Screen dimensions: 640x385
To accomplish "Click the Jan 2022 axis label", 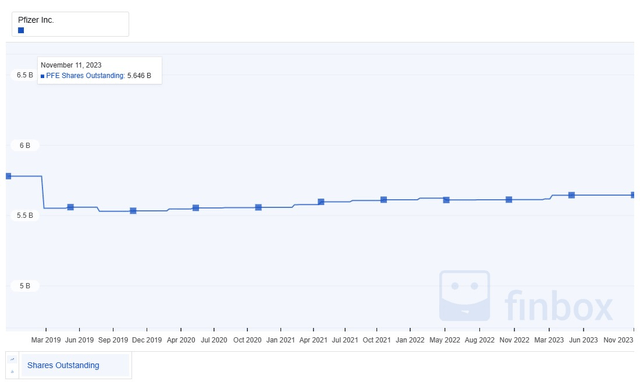I will coord(410,340).
